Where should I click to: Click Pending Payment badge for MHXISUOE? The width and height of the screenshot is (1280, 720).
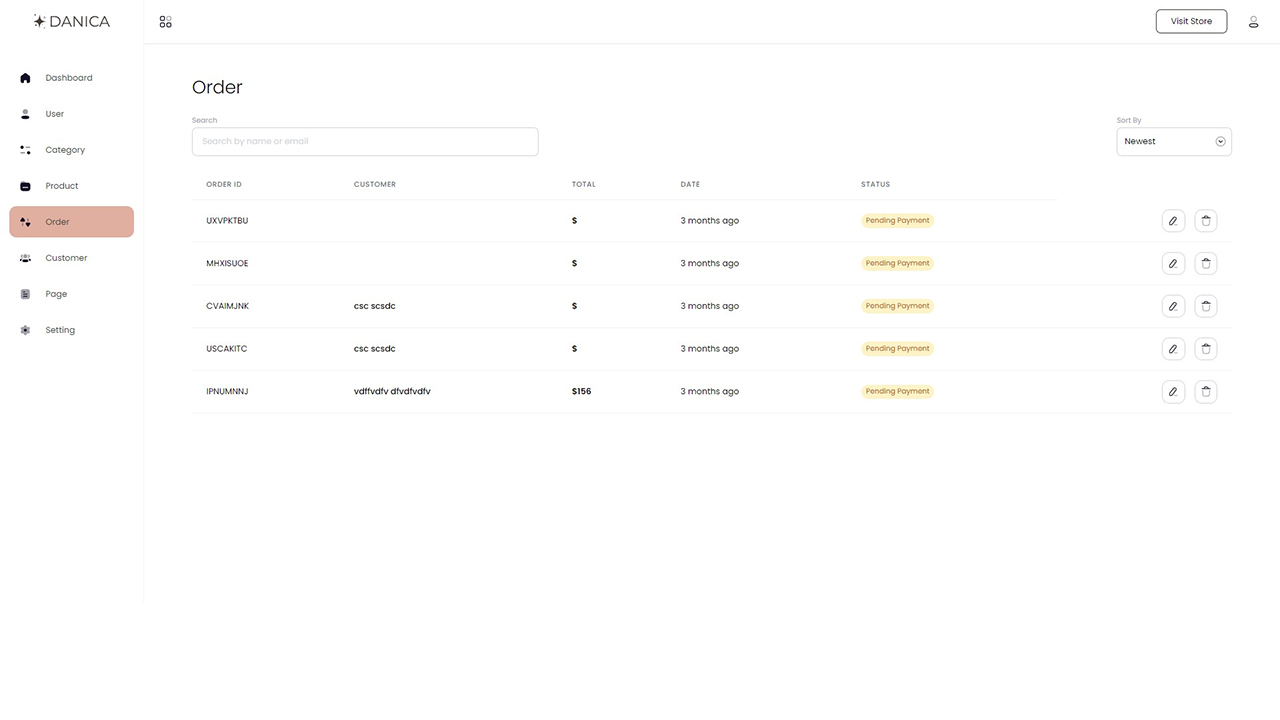pyautogui.click(x=898, y=263)
